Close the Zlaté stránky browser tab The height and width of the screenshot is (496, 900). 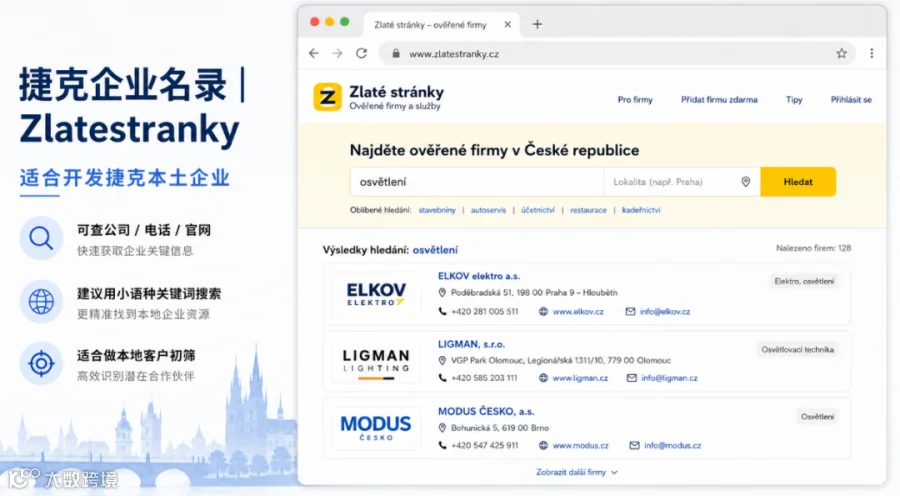pos(507,25)
